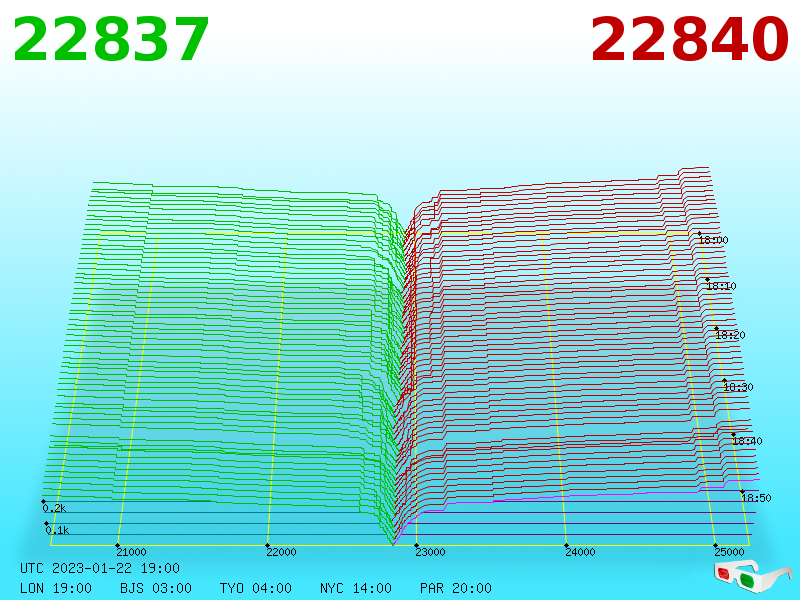This screenshot has height=600, width=800.
Task: Click the 25000 price axis label
Action: (729, 552)
